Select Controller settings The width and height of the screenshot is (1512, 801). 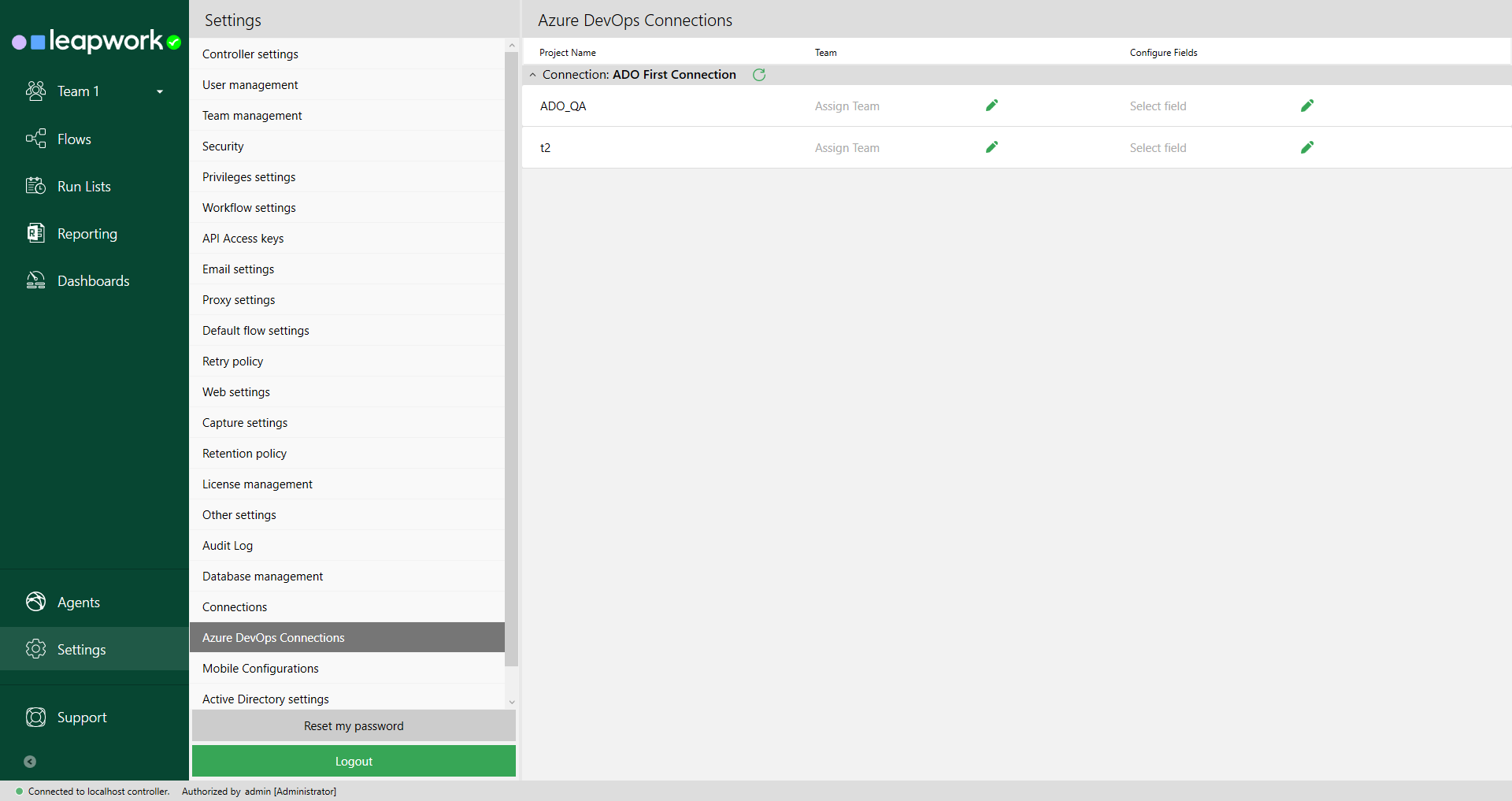point(347,54)
